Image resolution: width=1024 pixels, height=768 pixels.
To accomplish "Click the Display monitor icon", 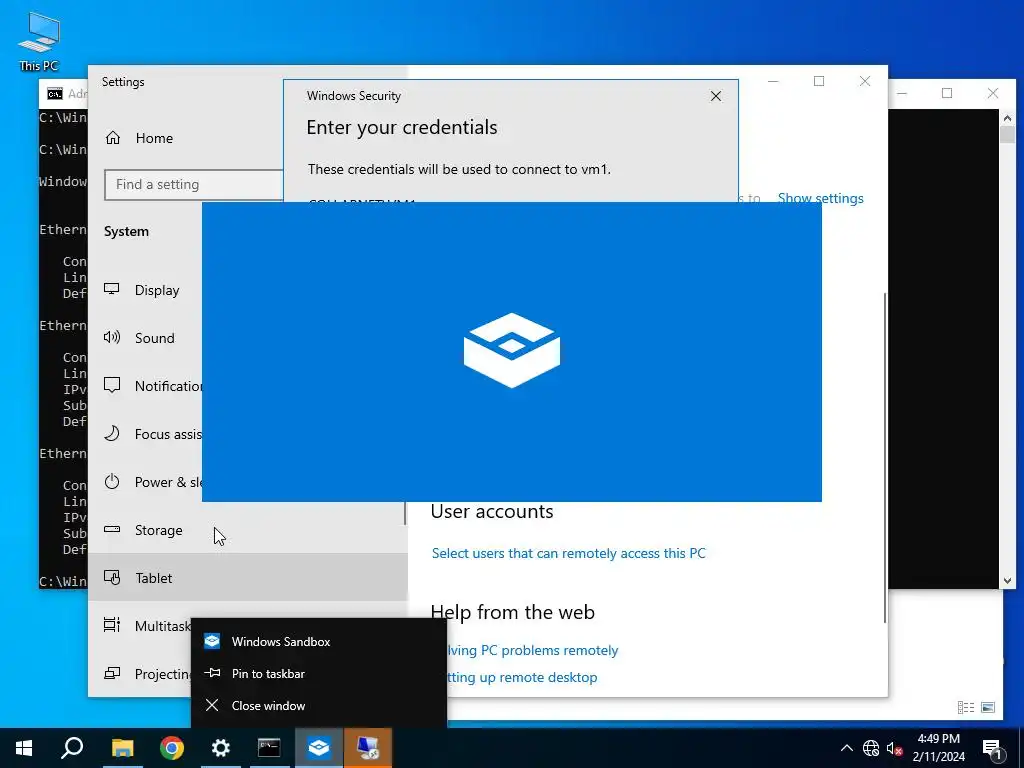I will [112, 289].
